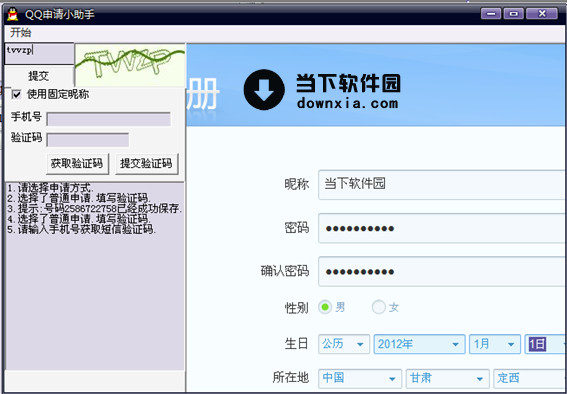Viewport: 567px width, 394px height.
Task: Focus the 手机号 input field
Action: 108,119
